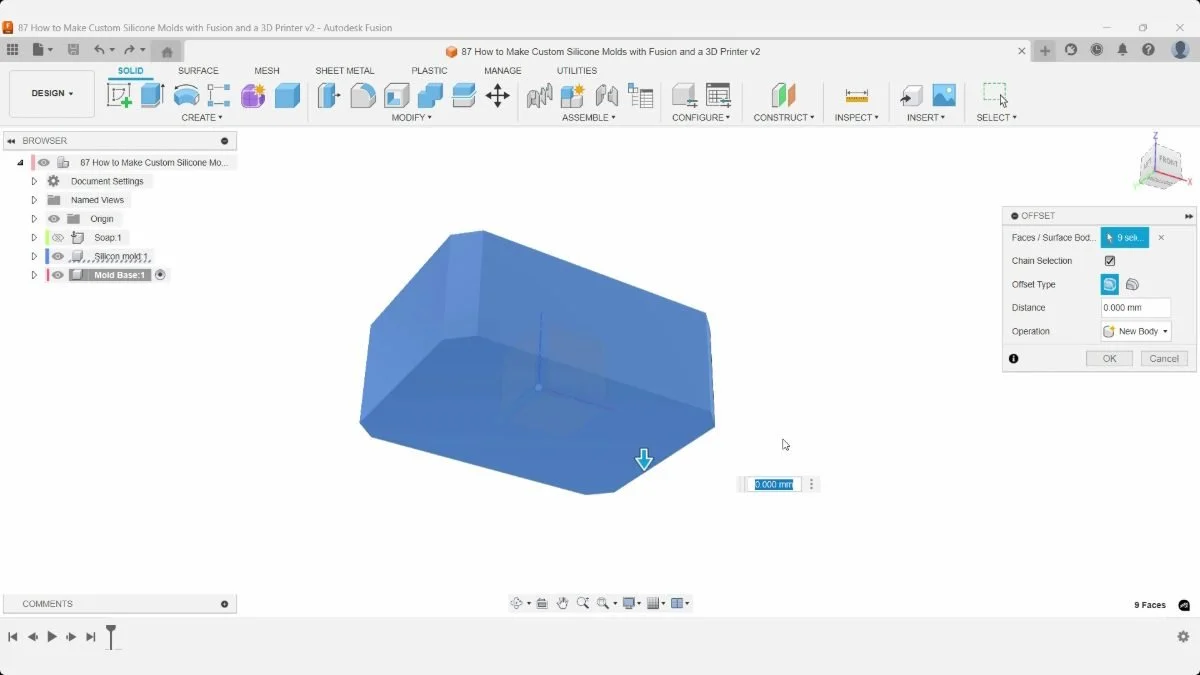Switch to the Mesh tab

click(x=267, y=71)
